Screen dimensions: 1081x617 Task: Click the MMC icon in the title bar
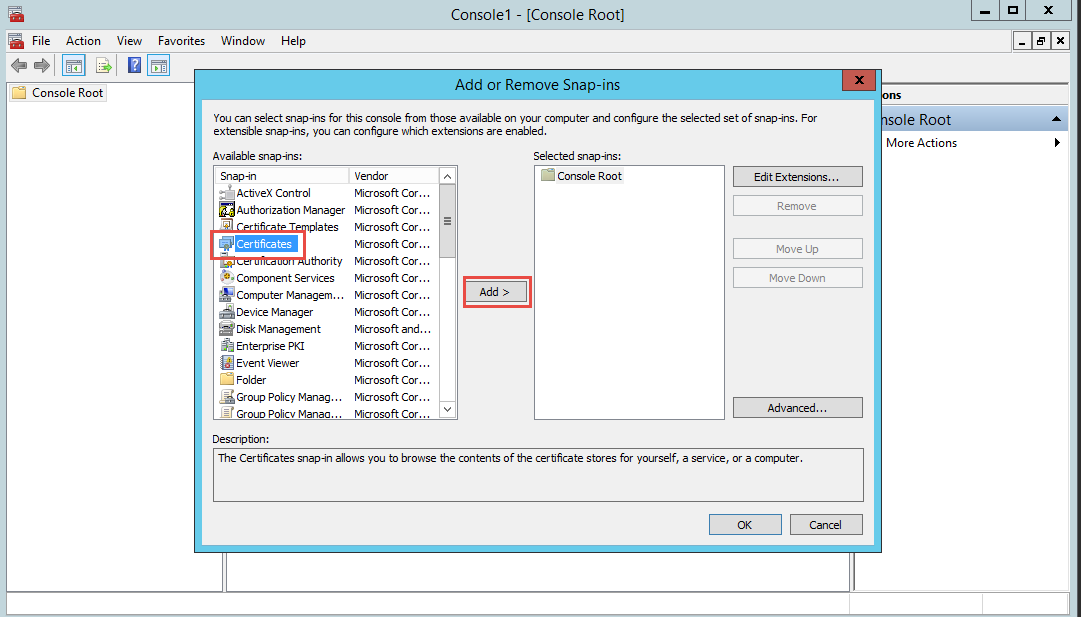pyautogui.click(x=16, y=14)
